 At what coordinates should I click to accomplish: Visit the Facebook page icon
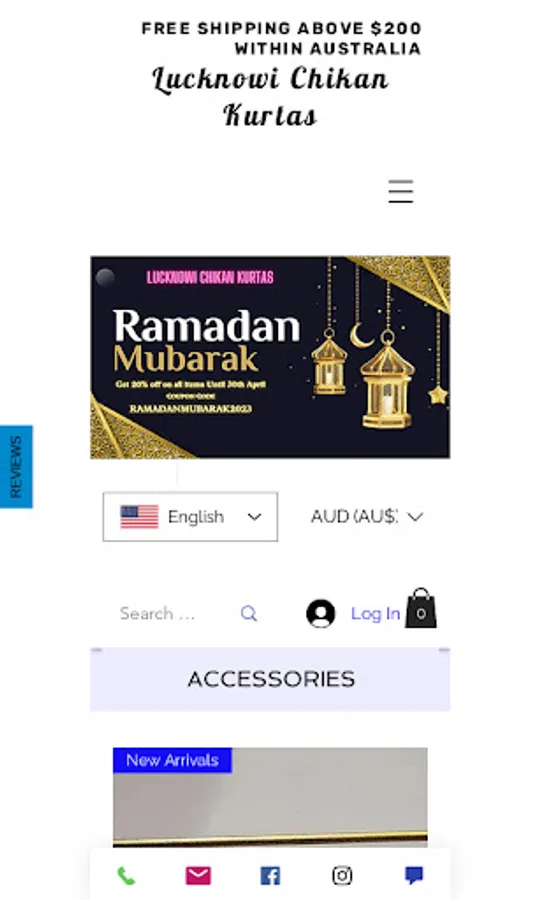[270, 876]
